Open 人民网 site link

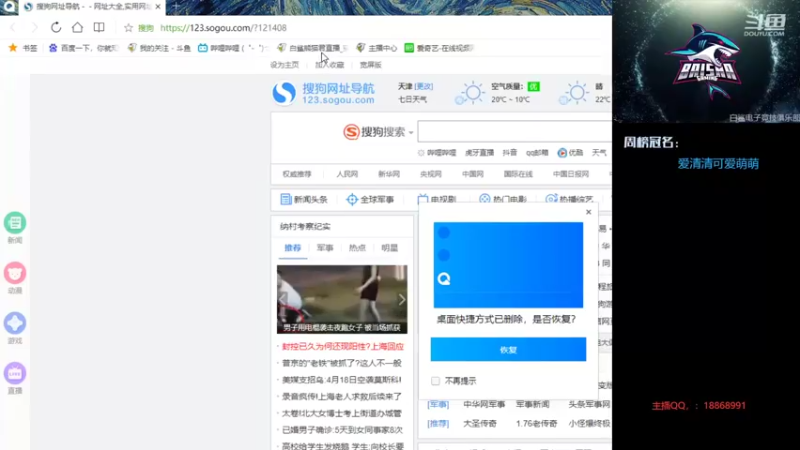(x=347, y=174)
